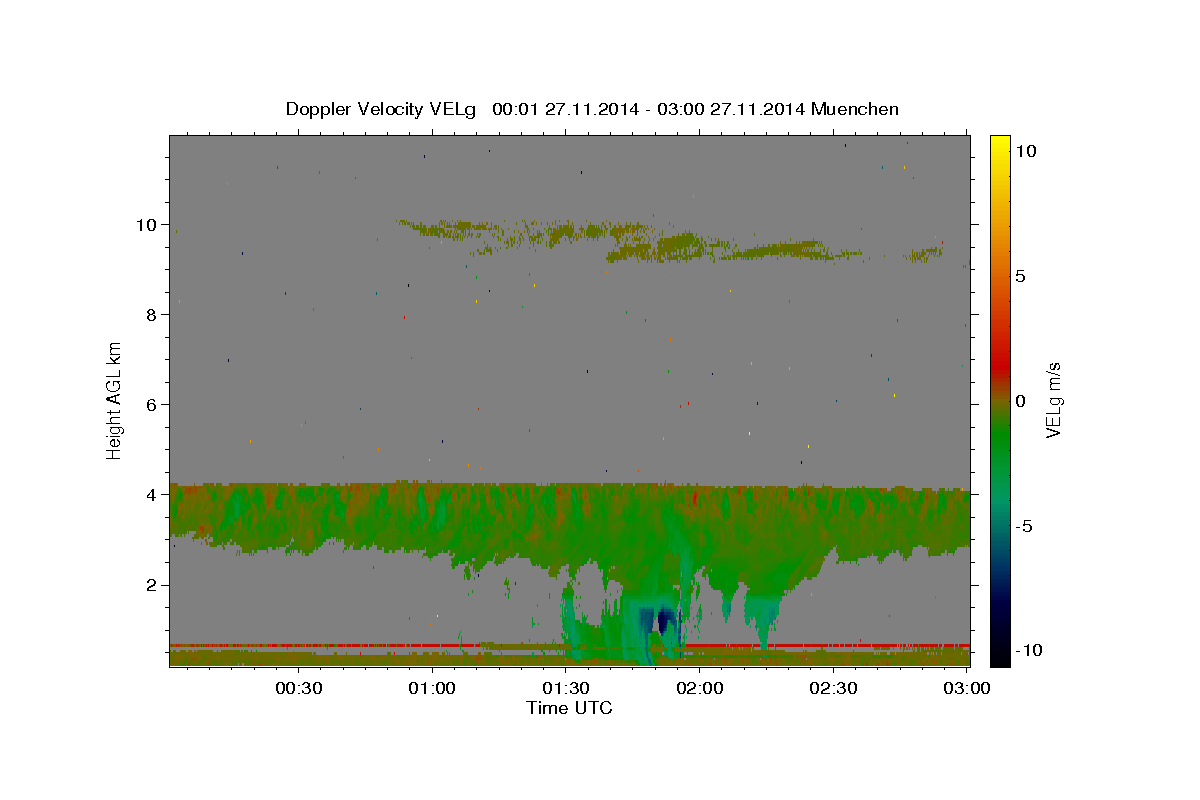Click the 03:00 time tick label
The width and height of the screenshot is (1200, 800).
(967, 688)
